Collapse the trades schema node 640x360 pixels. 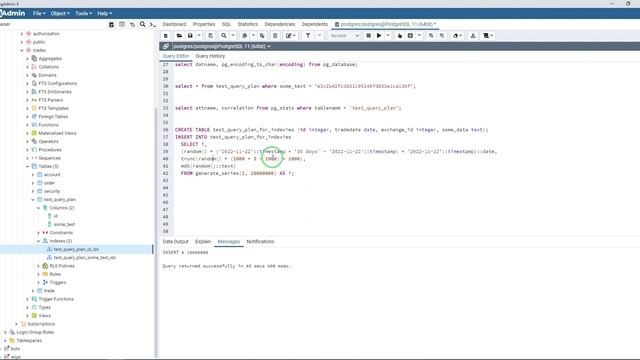point(22,50)
